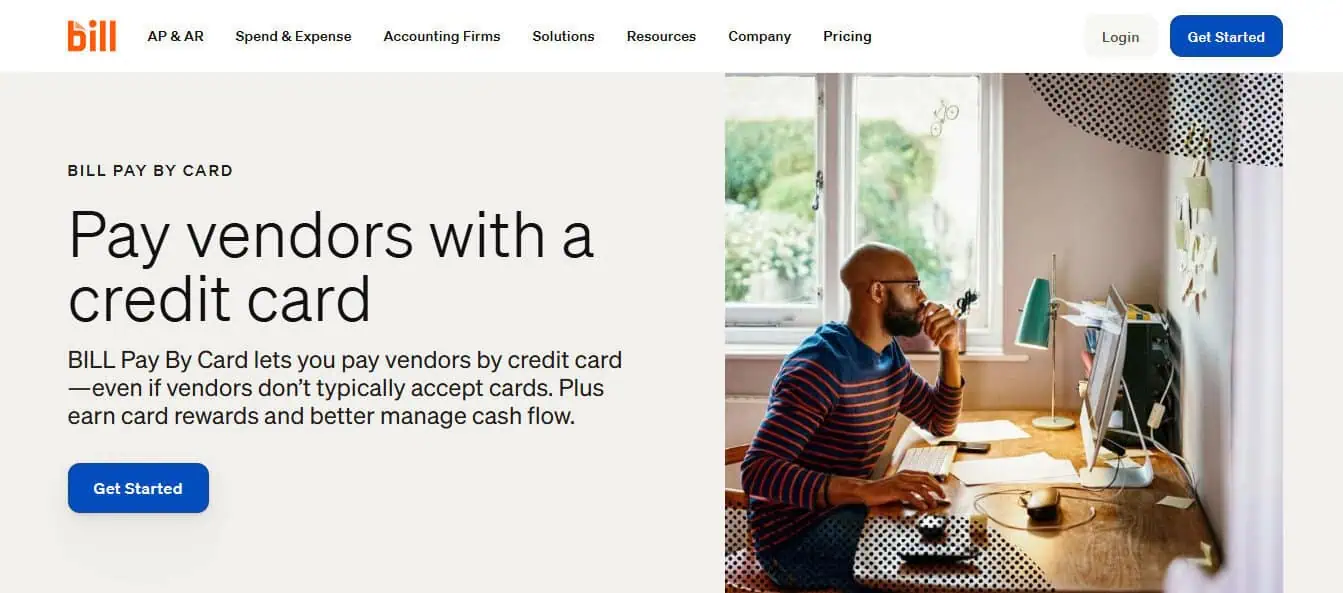
Task: Open the AP & AR menu
Action: click(175, 36)
